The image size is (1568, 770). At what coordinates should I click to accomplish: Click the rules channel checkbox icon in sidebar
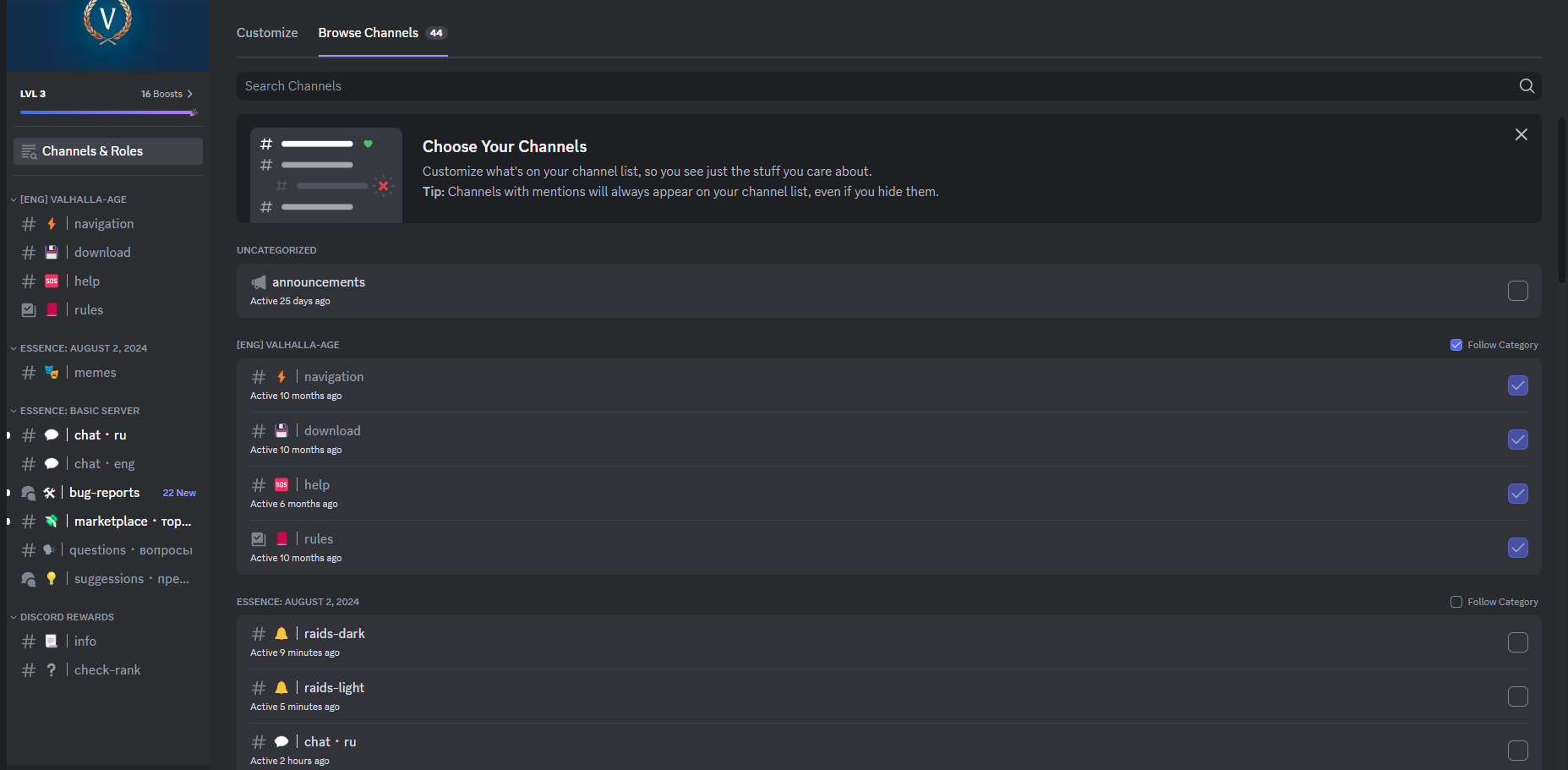[29, 310]
